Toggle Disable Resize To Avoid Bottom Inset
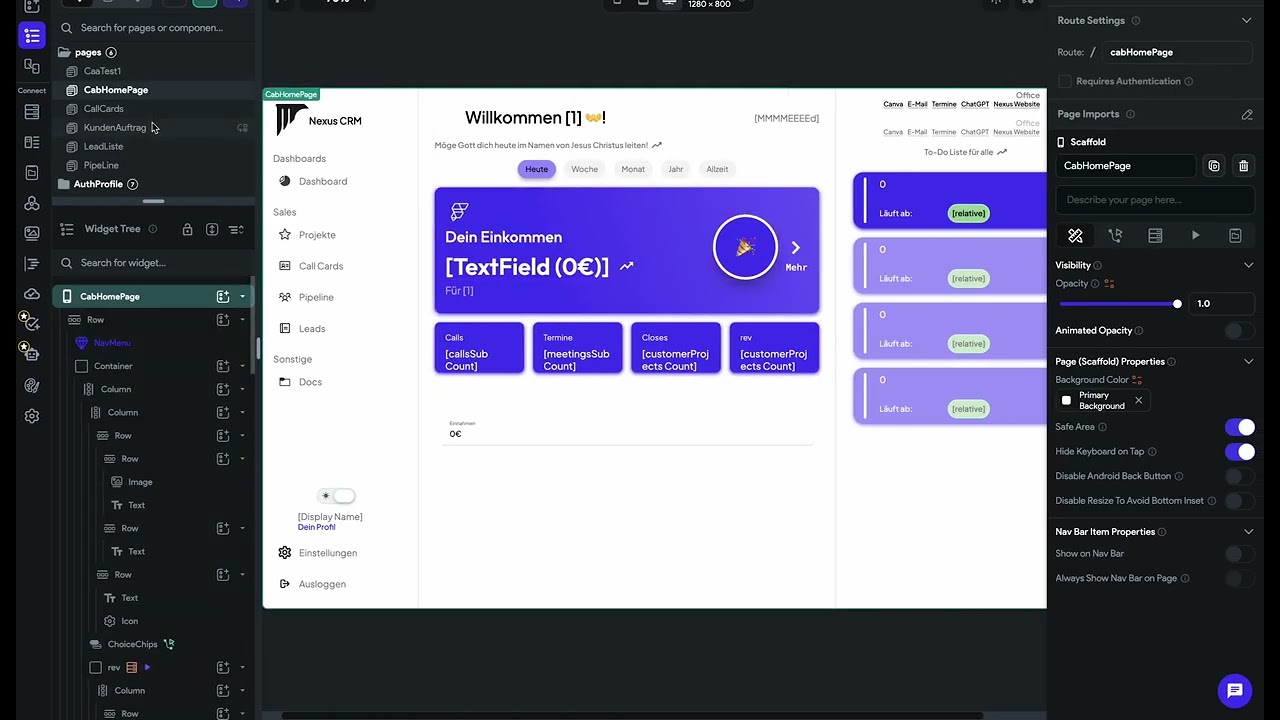Viewport: 1280px width, 720px height. coord(1239,501)
